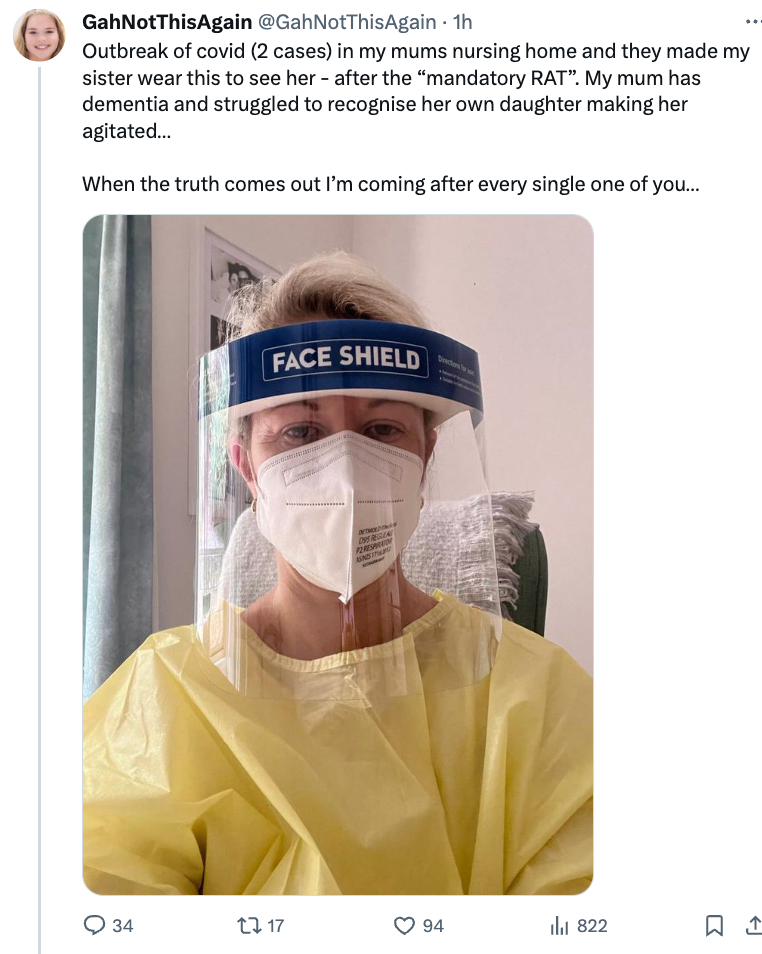
Task: Click the 34 replies count
Action: 122,926
